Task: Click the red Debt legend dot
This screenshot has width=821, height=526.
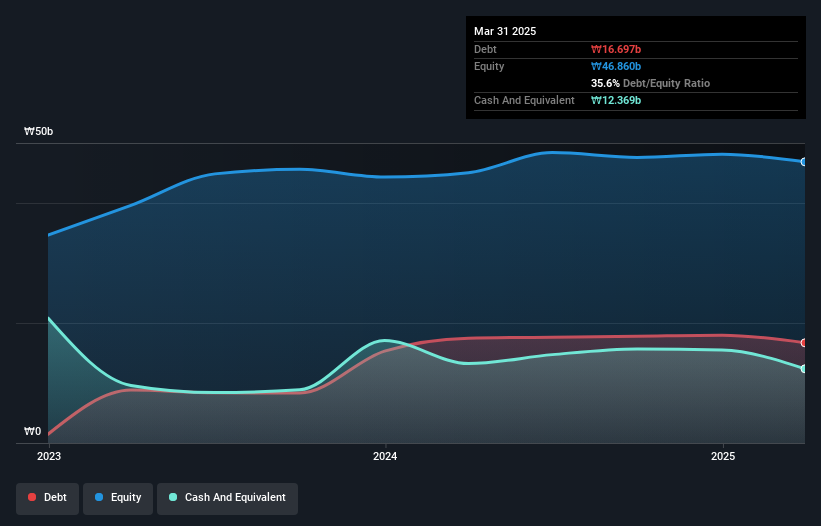Action: 32,497
